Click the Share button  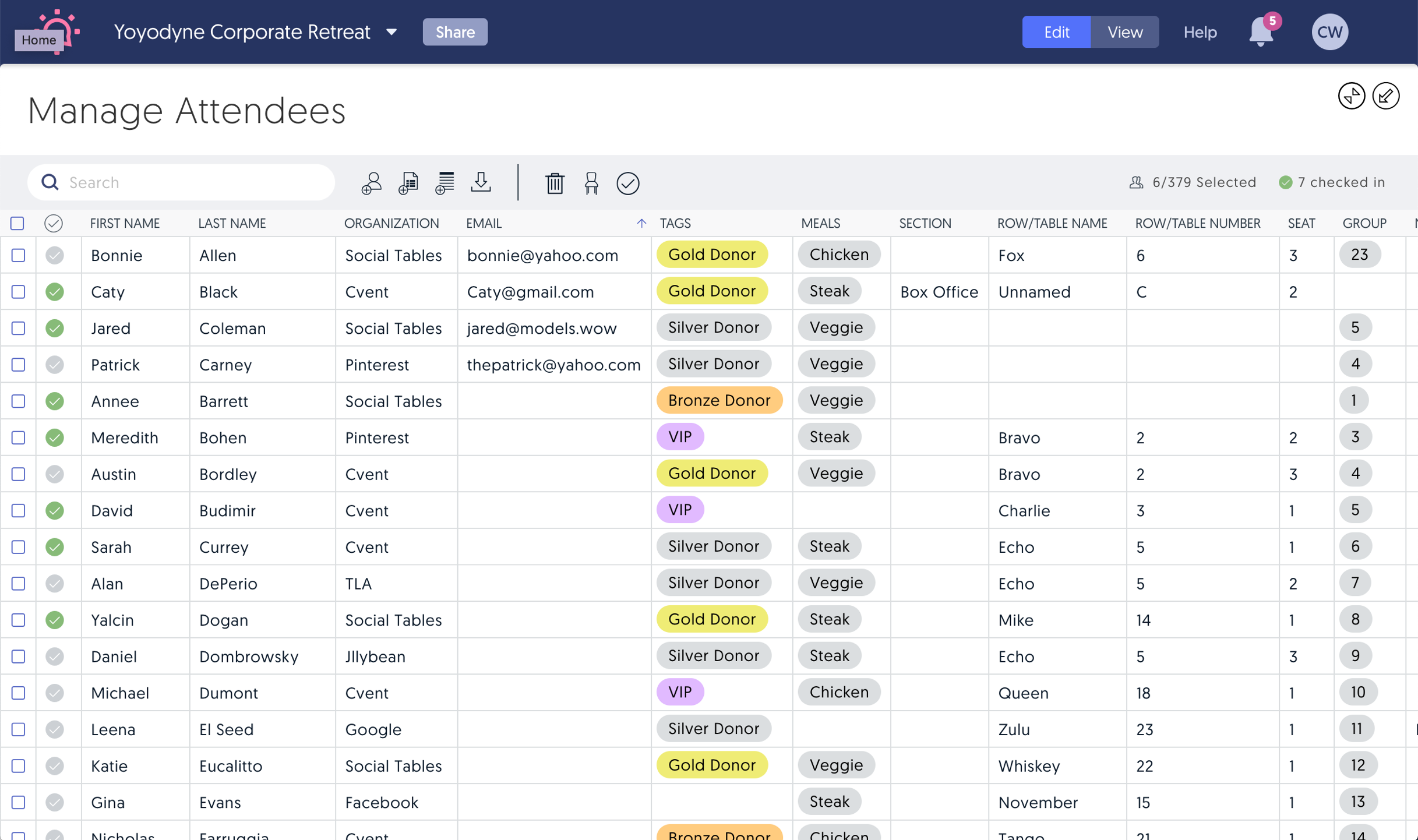tap(455, 32)
